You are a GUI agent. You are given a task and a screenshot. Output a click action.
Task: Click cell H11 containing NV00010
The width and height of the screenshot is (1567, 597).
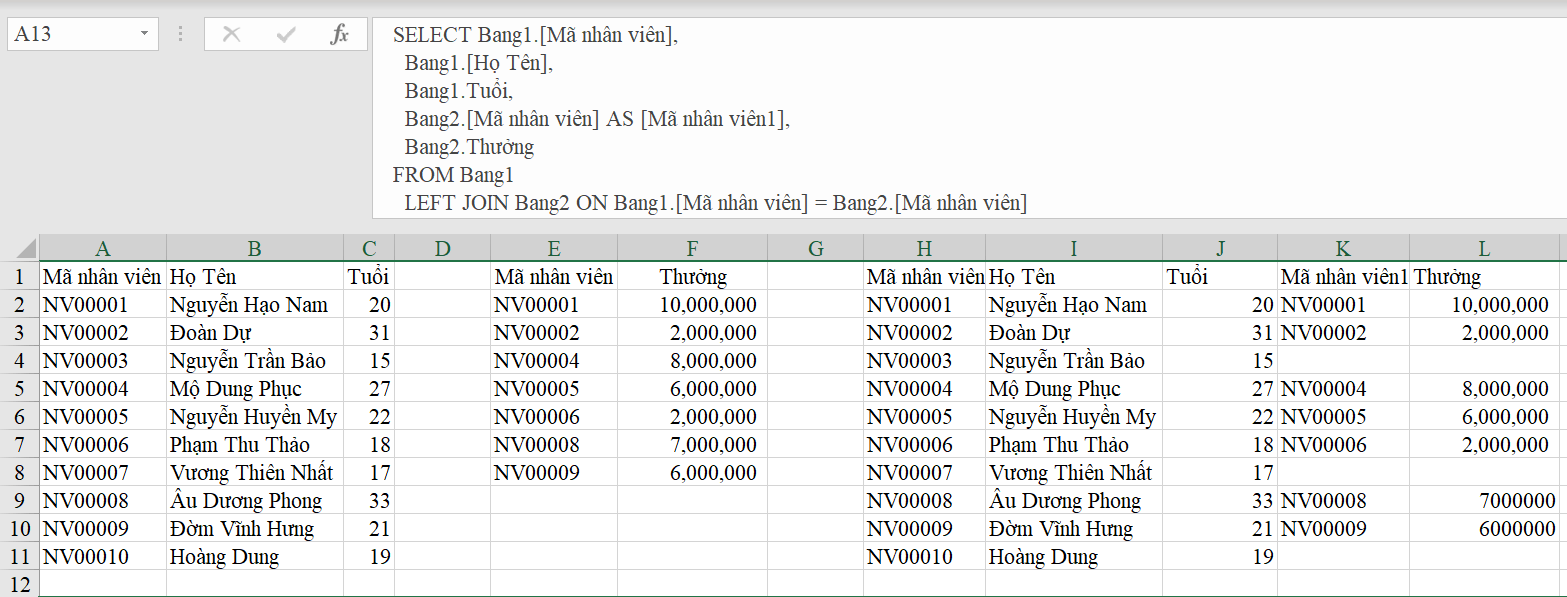[x=924, y=557]
